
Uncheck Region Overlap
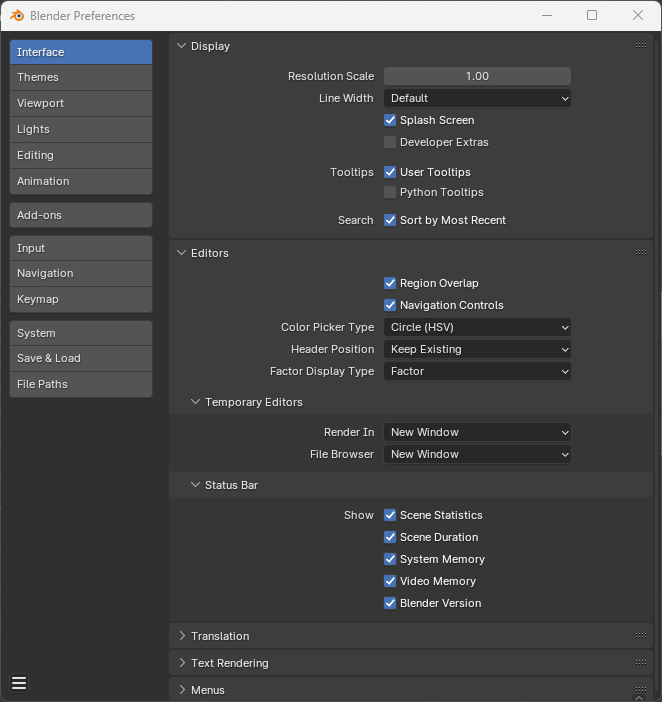click(x=390, y=283)
